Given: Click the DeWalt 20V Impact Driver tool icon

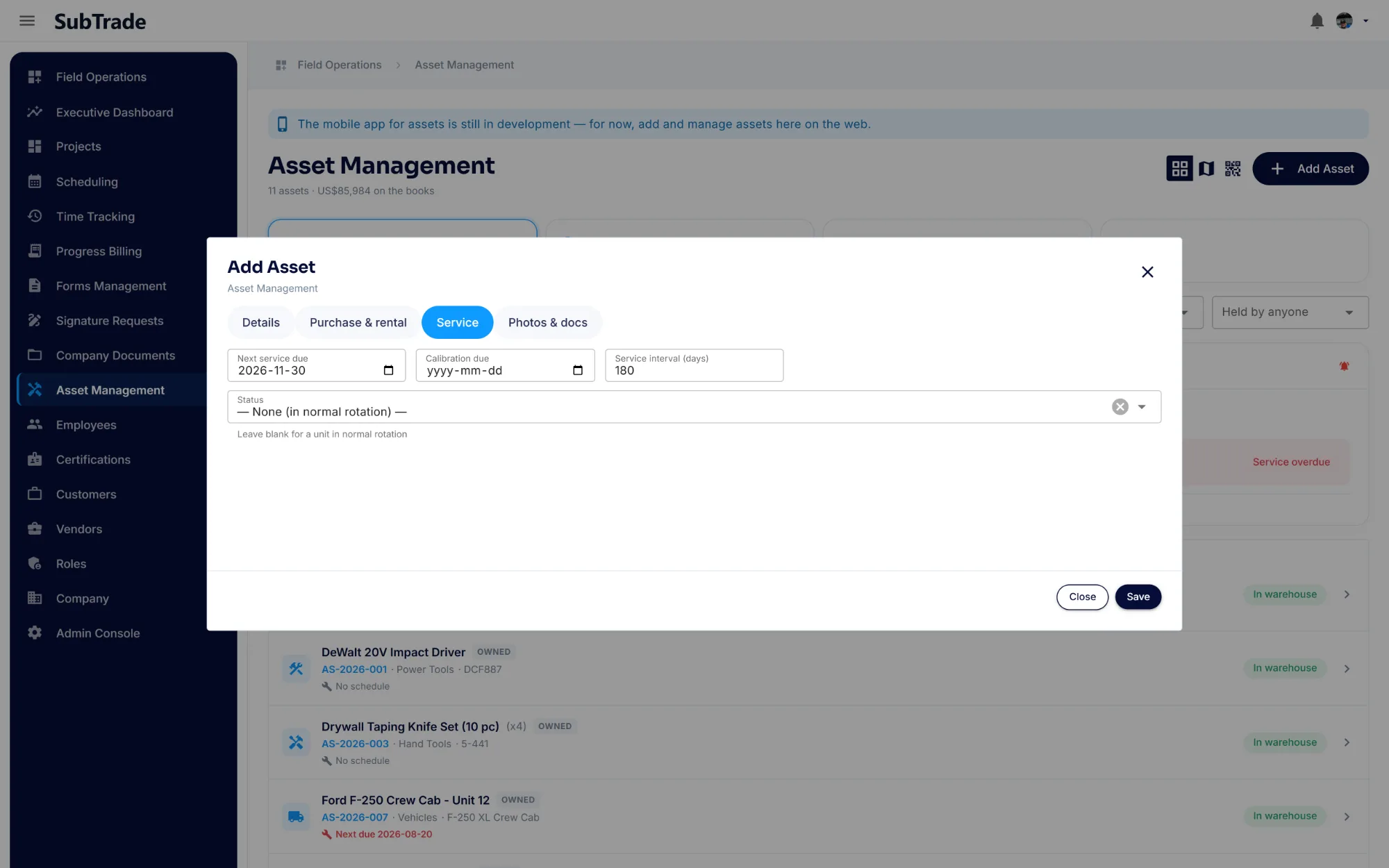Looking at the screenshot, I should pyautogui.click(x=296, y=669).
